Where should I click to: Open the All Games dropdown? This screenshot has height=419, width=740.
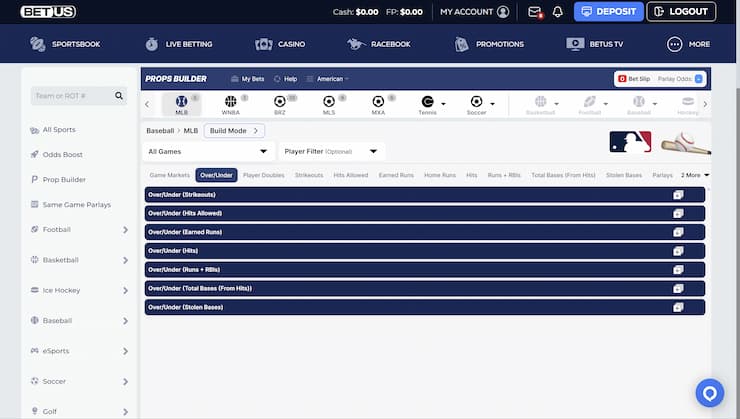coord(208,151)
